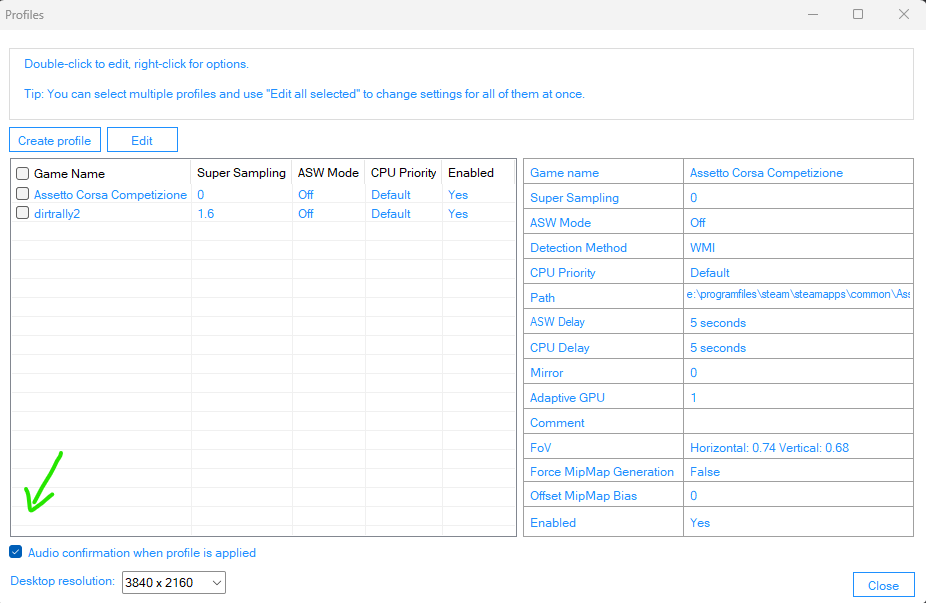Check the Assetto Corsa Competizione profile checkbox

(23, 194)
